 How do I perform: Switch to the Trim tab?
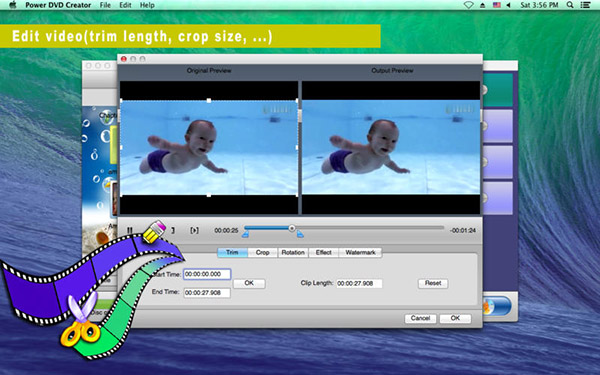[232, 253]
